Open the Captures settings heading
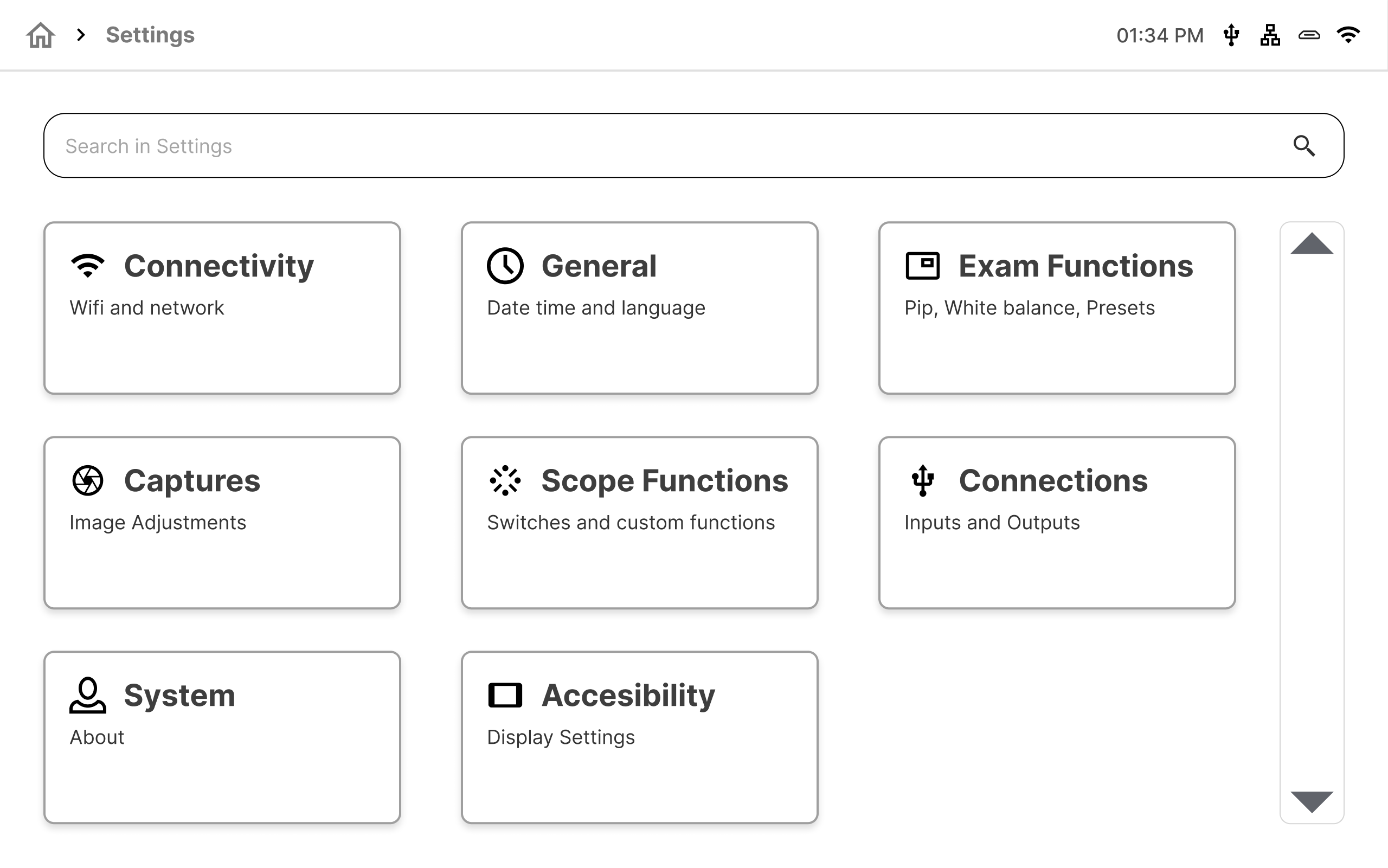This screenshot has height=868, width=1388. pos(192,481)
